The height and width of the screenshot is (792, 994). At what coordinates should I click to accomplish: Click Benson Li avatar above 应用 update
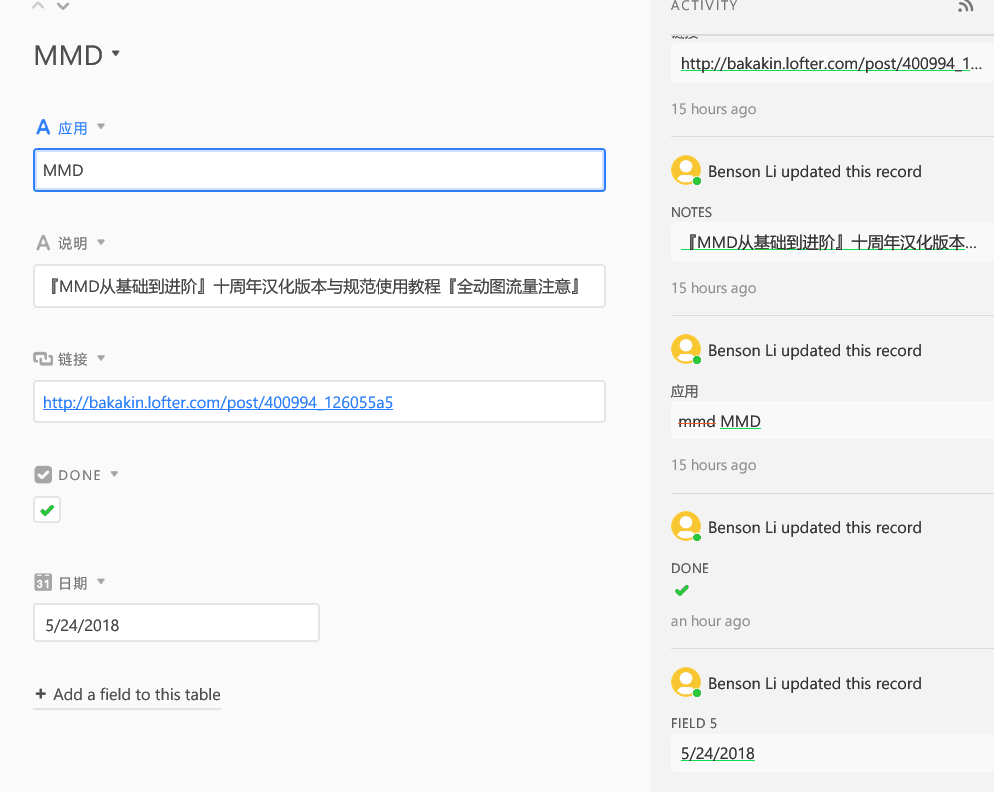(x=686, y=349)
